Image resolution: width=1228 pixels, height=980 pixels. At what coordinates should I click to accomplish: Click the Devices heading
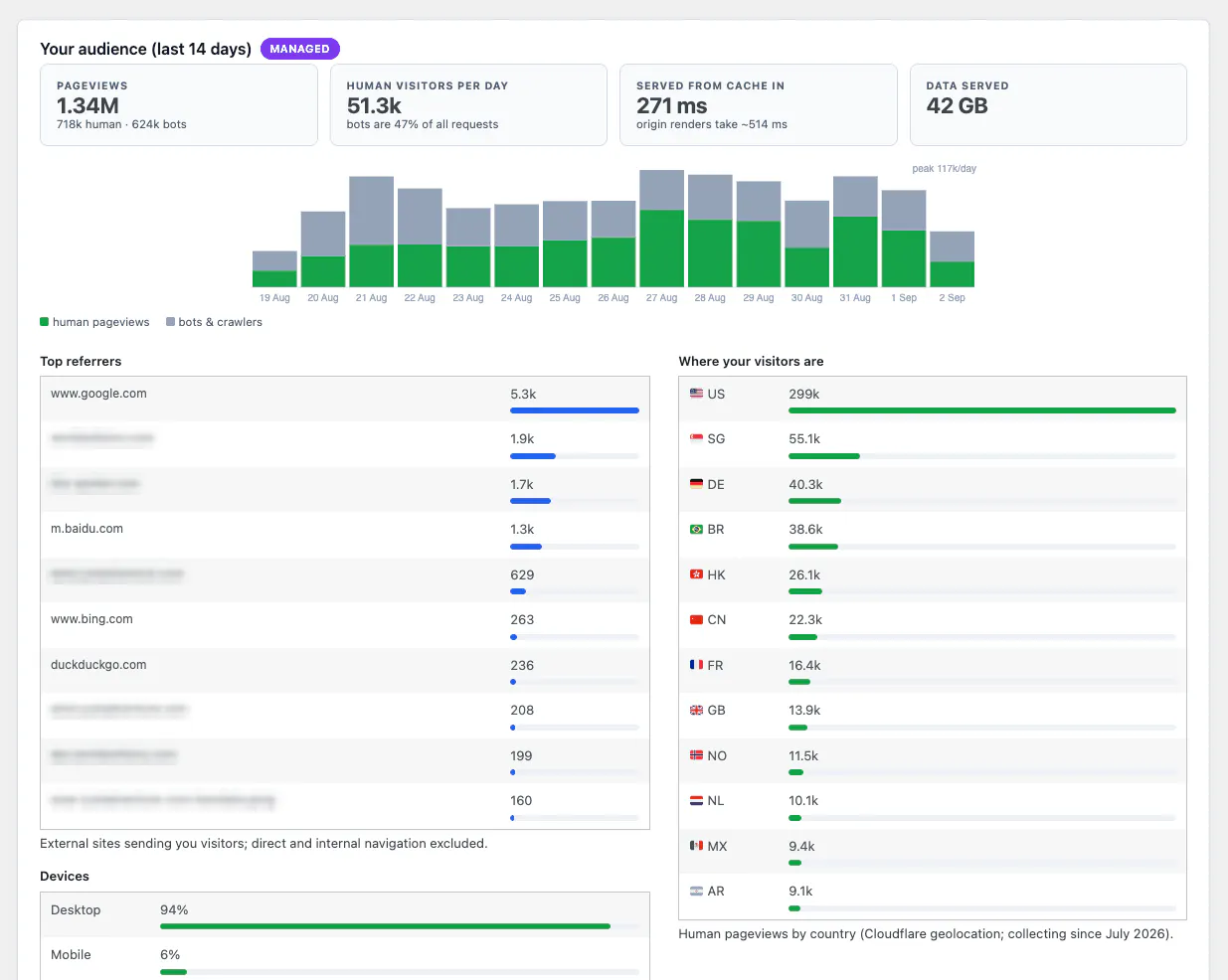pyautogui.click(x=65, y=876)
